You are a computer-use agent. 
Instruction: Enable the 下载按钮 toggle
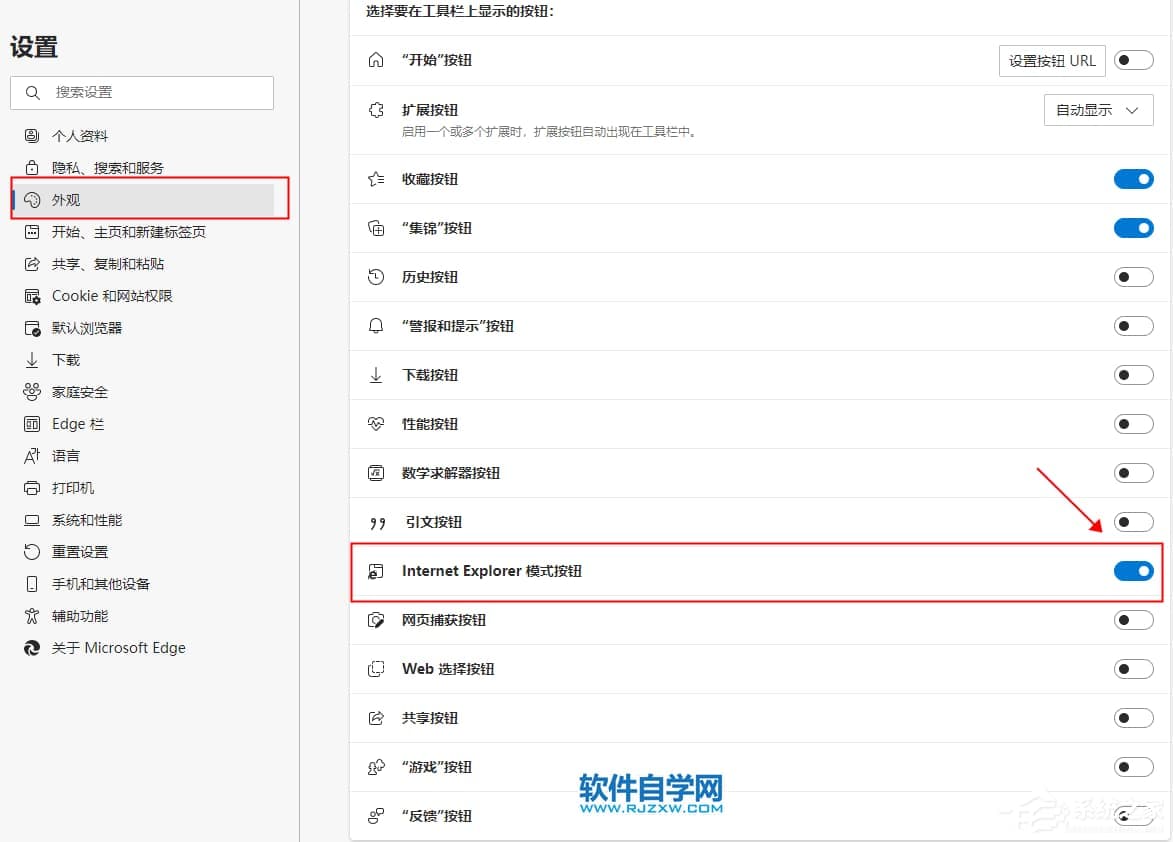coord(1133,375)
